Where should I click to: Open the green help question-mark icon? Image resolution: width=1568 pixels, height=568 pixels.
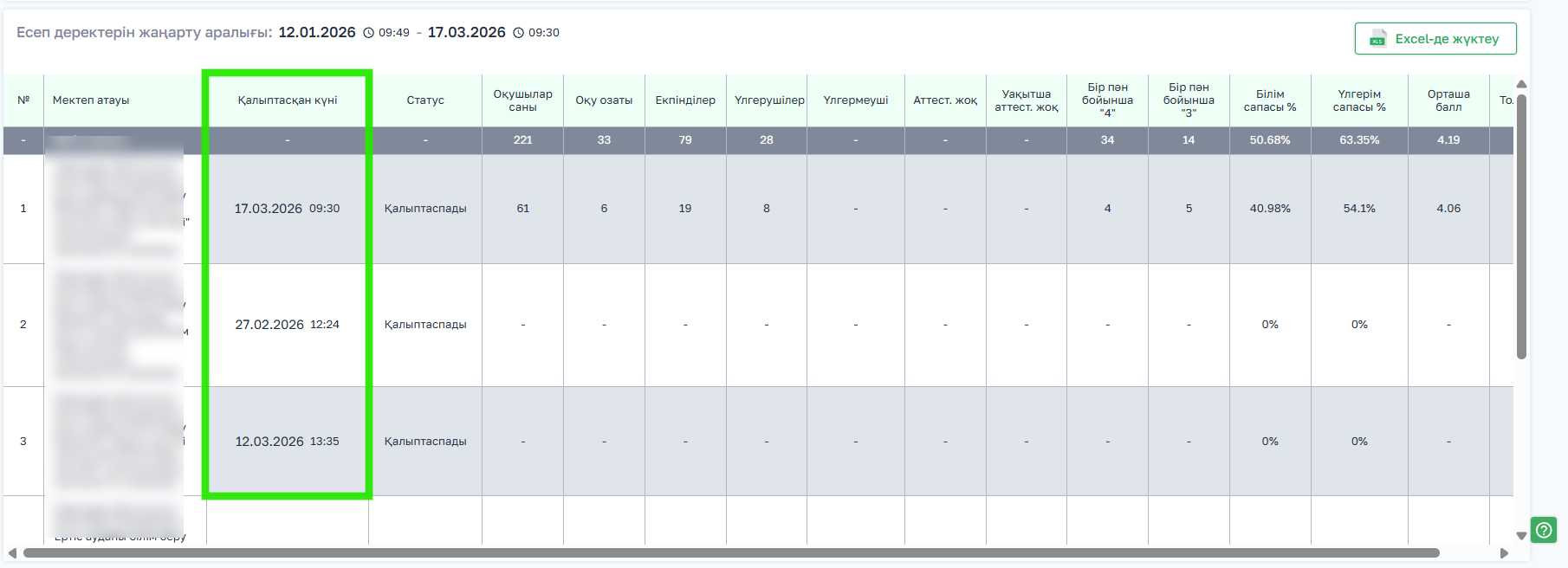1544,530
